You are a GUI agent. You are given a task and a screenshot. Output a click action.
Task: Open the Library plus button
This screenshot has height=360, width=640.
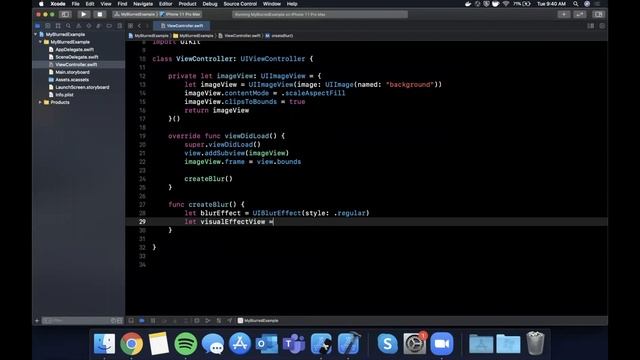coord(564,14)
